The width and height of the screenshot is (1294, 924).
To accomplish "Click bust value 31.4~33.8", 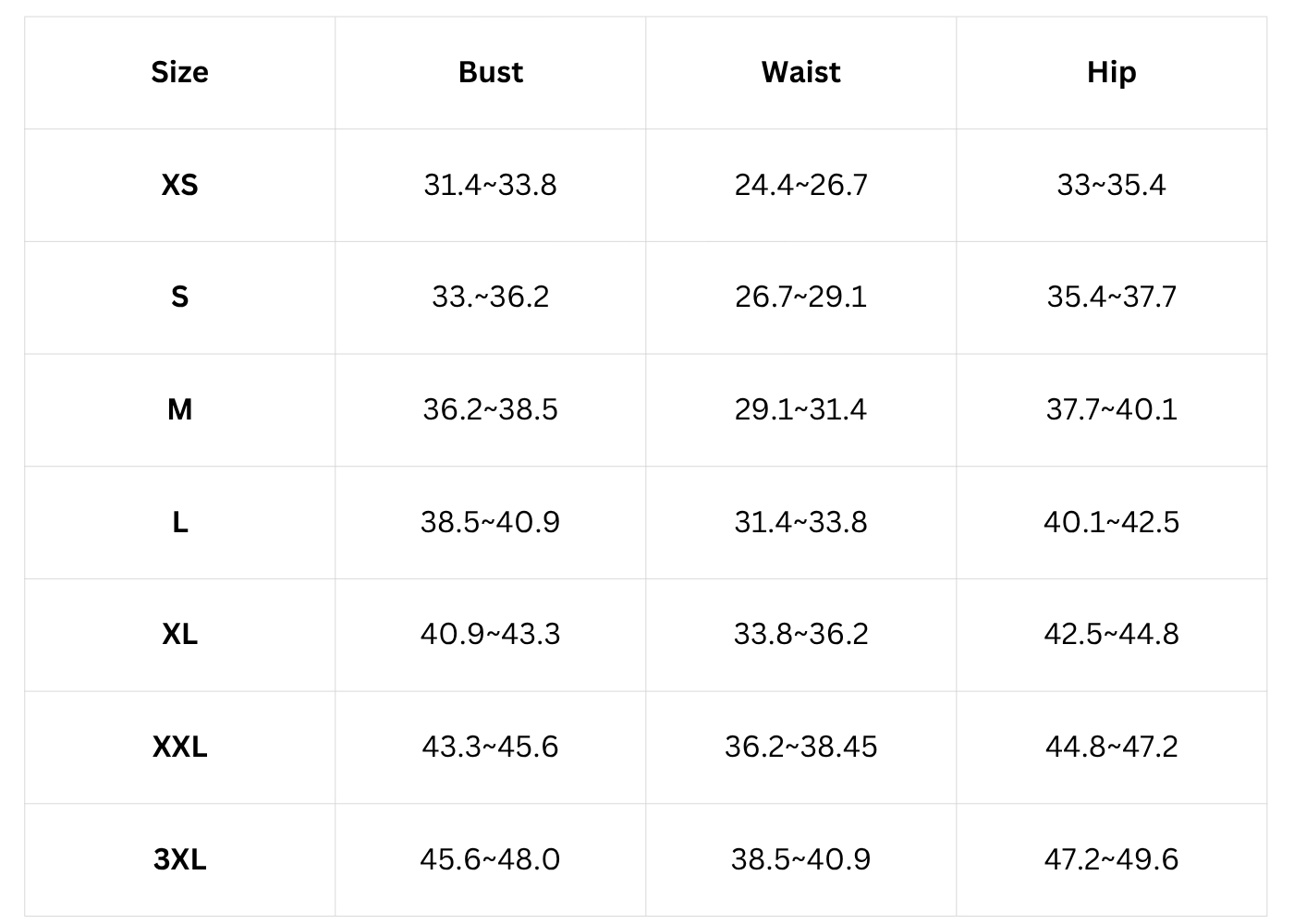I will point(490,185).
